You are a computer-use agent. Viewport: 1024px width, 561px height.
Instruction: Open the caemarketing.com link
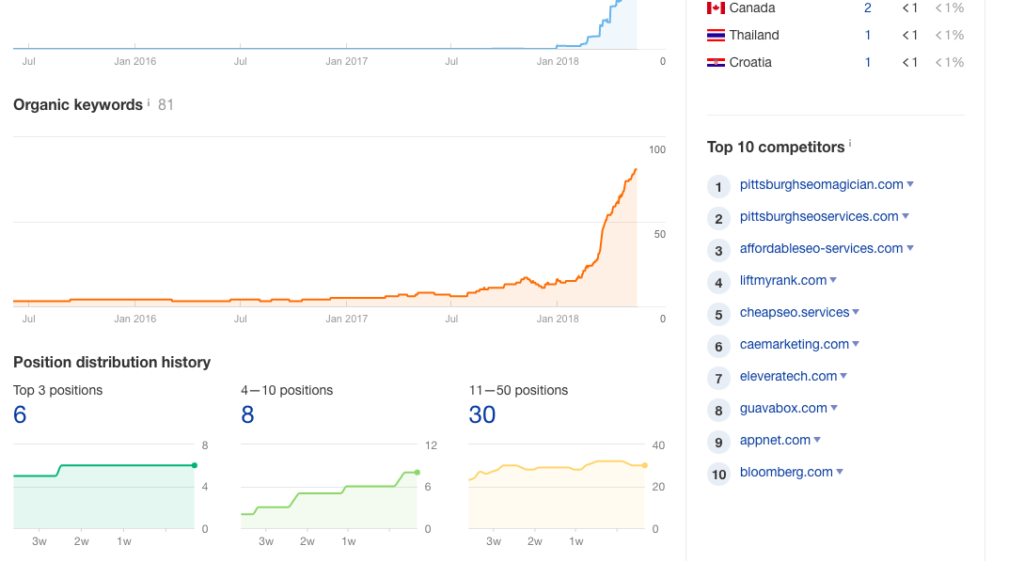(794, 345)
